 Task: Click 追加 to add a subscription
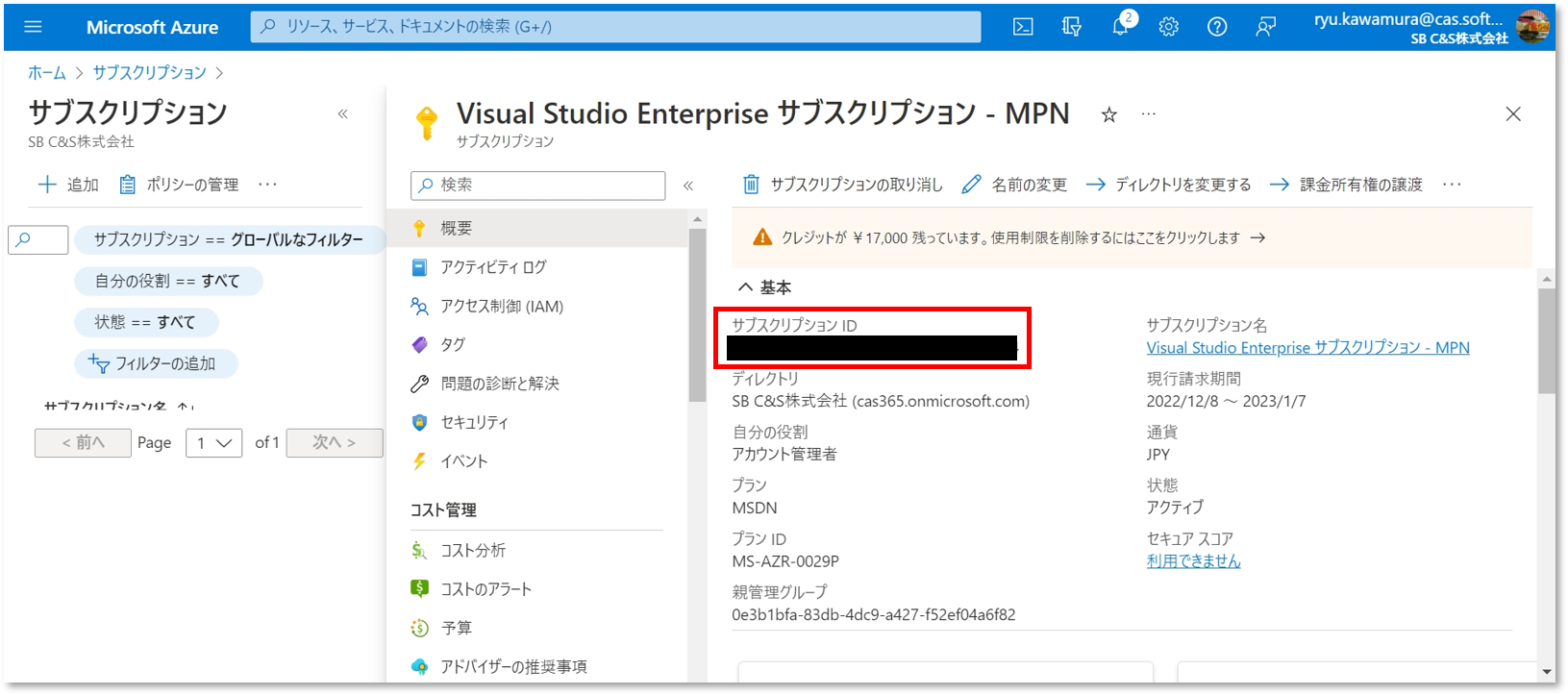pos(68,185)
